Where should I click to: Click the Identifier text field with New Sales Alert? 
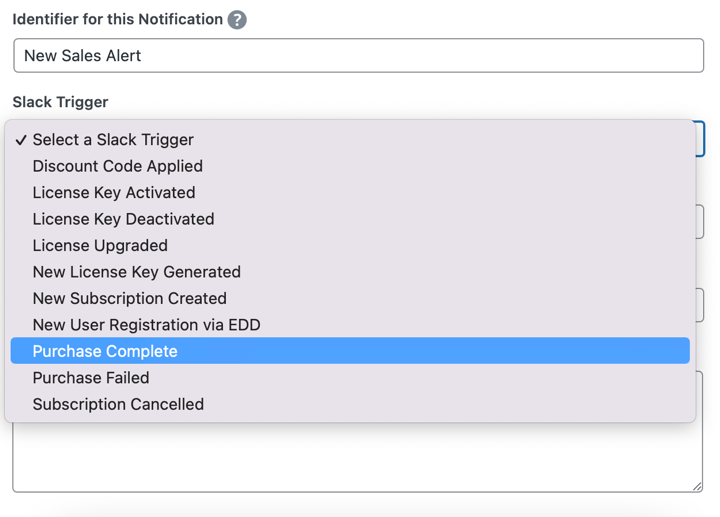coord(358,56)
